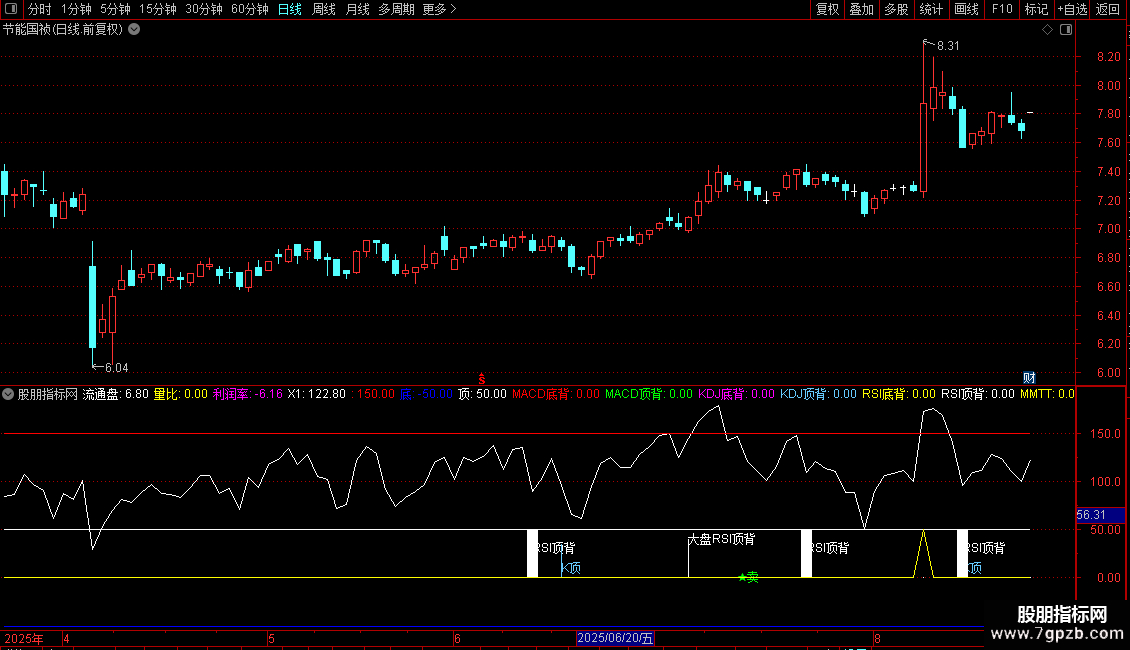Viewport: 1130px width, 650px height.
Task: Click the 大盘RSI顶背 signal label
Action: [x=721, y=539]
